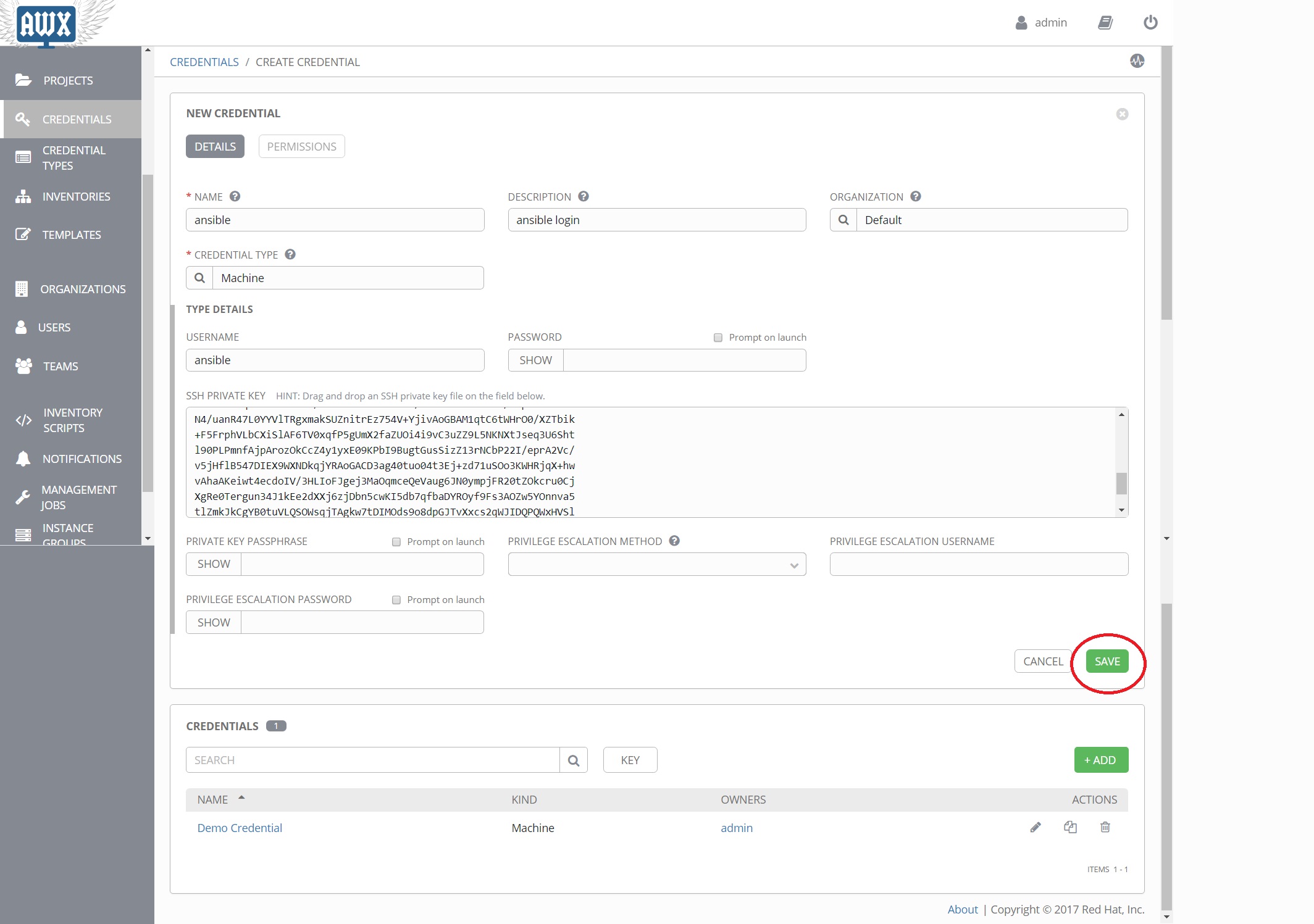Open the activity stream icon
Image resolution: width=1314 pixels, height=924 pixels.
coord(1137,61)
